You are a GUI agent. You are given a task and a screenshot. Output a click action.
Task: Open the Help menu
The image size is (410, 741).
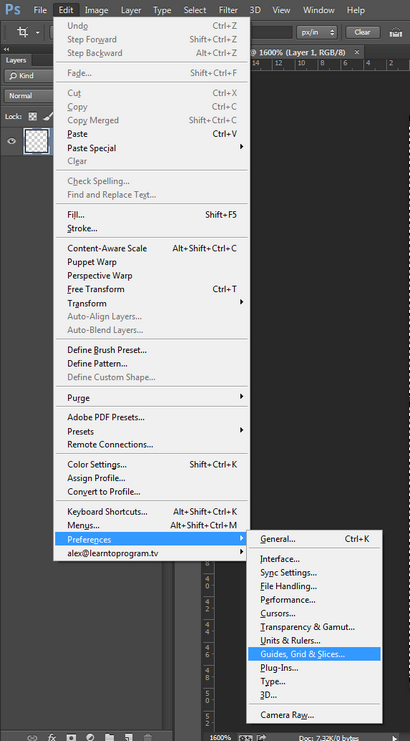pos(356,10)
